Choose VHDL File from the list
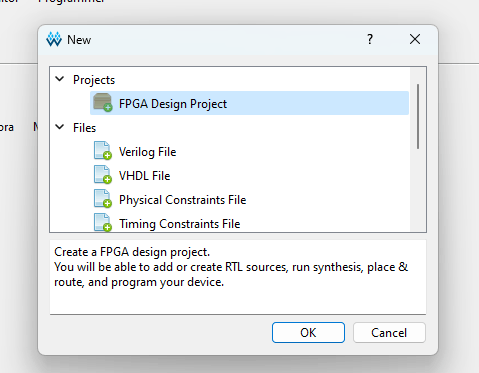This screenshot has height=373, width=479. click(x=144, y=176)
